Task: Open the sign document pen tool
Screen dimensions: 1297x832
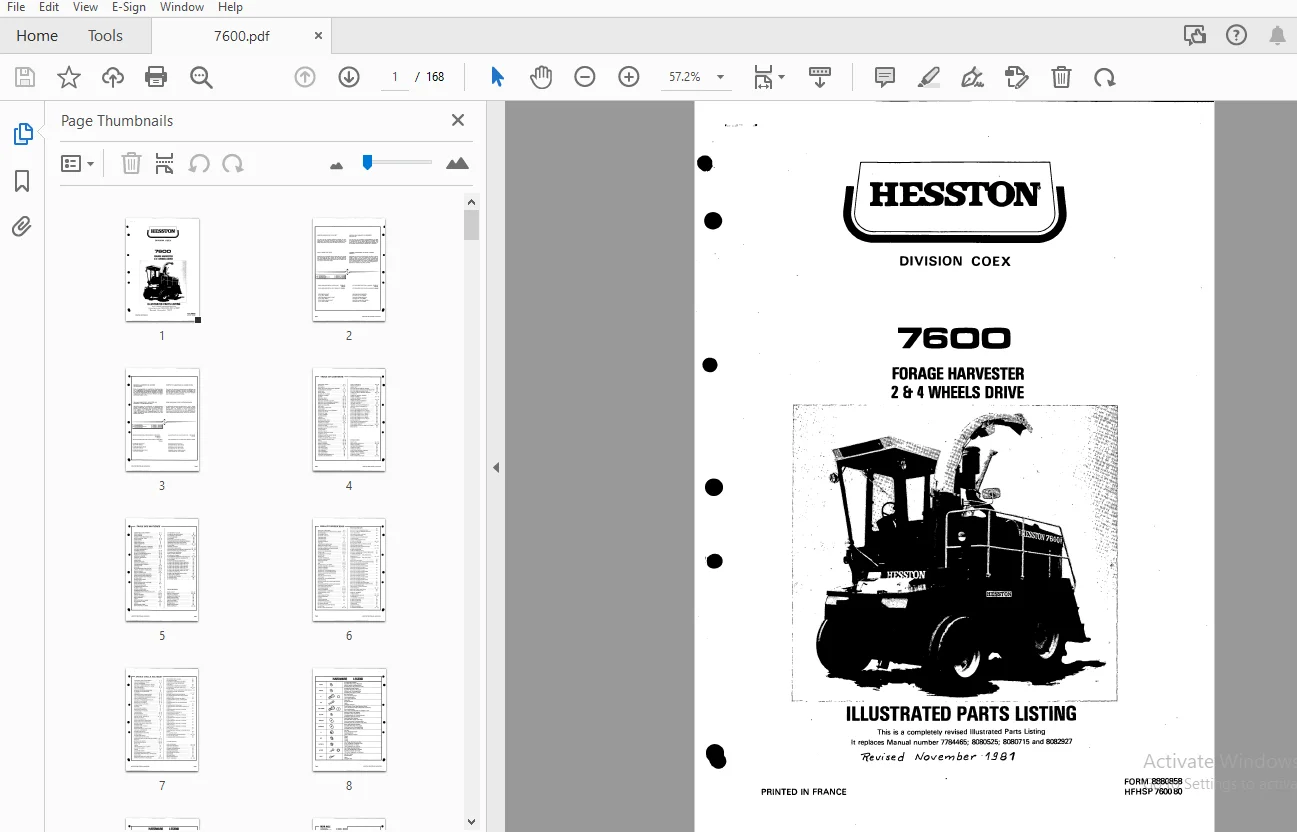Action: [972, 77]
